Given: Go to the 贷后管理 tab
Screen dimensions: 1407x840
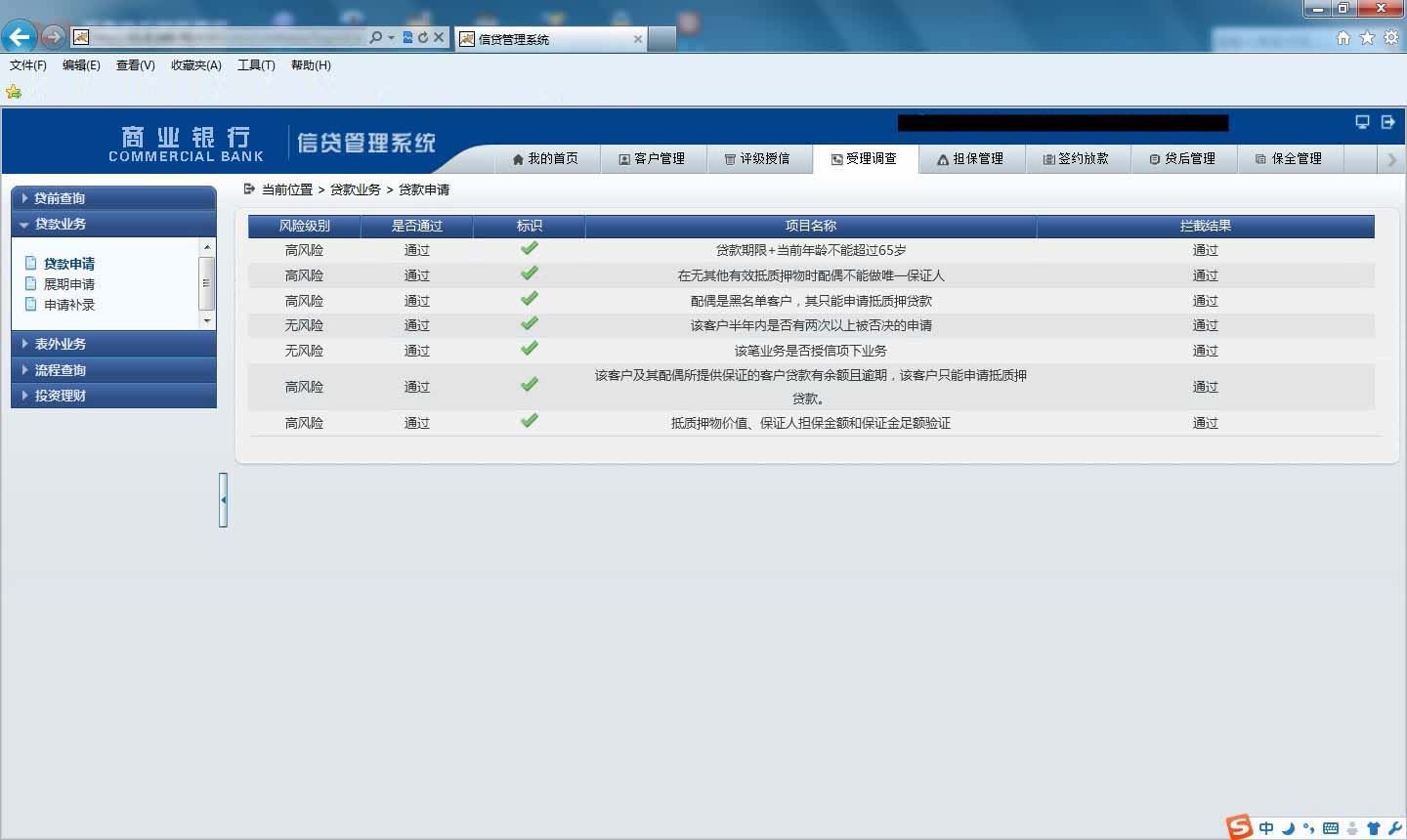Looking at the screenshot, I should coord(1183,158).
